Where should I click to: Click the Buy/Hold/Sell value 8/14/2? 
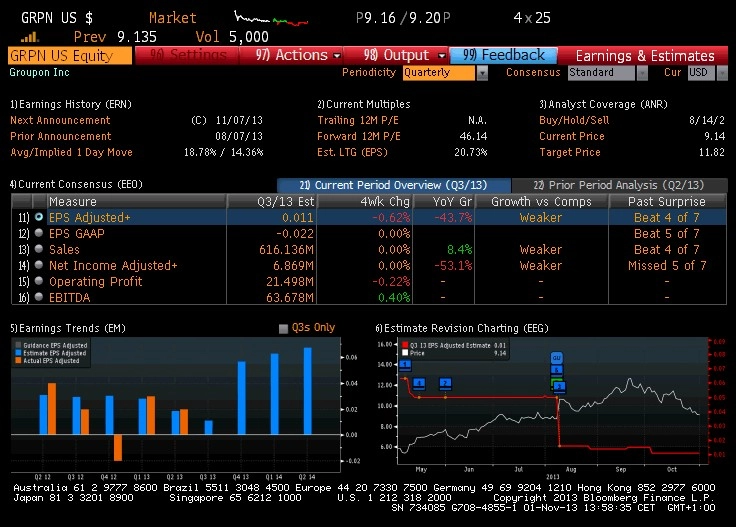(706, 120)
